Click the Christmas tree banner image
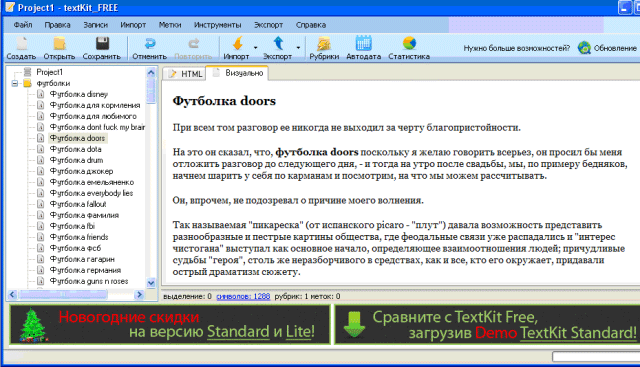640x367 pixels. (33, 325)
